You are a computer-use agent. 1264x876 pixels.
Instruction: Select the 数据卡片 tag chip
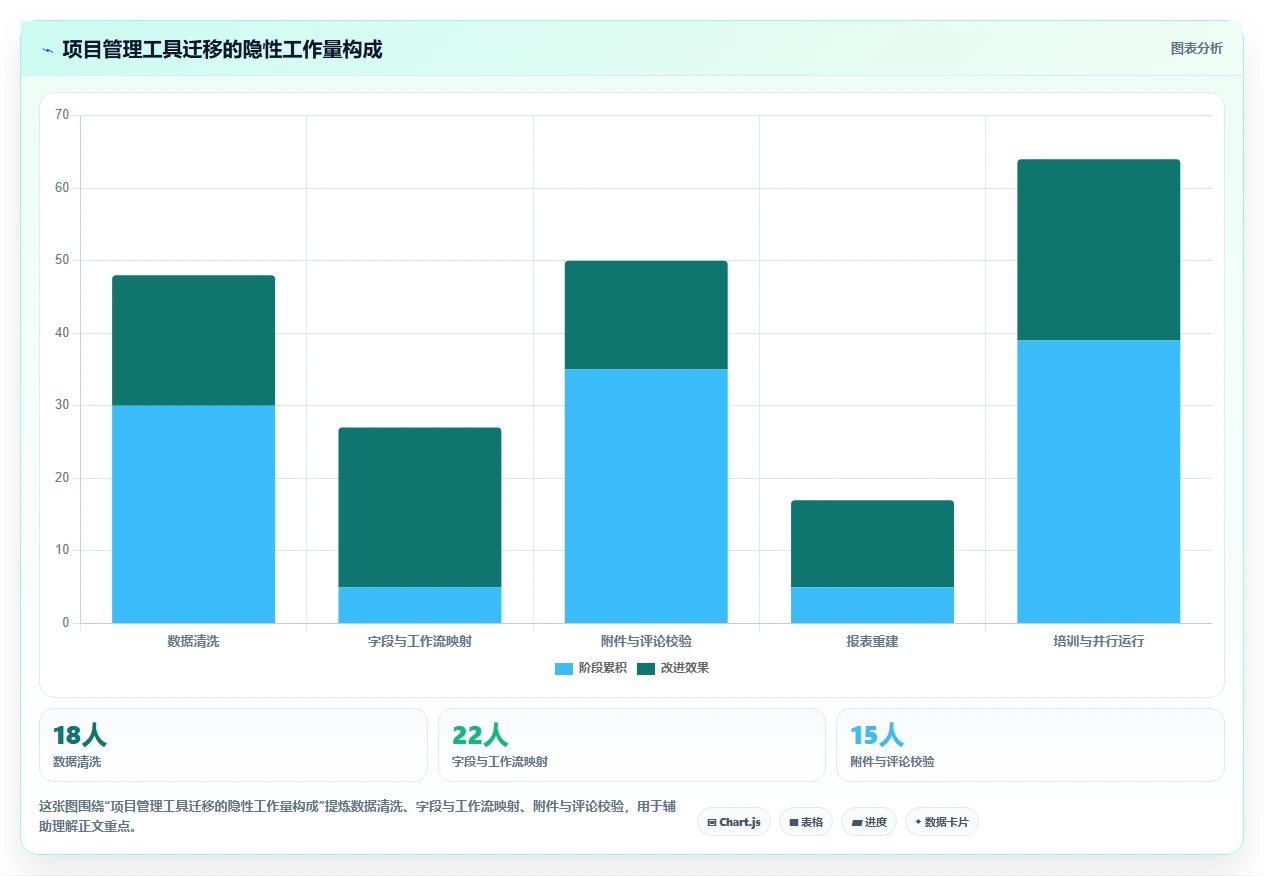click(942, 822)
